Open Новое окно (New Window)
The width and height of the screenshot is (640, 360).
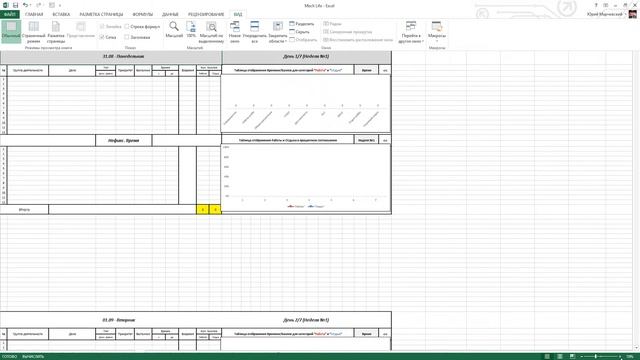tap(235, 32)
